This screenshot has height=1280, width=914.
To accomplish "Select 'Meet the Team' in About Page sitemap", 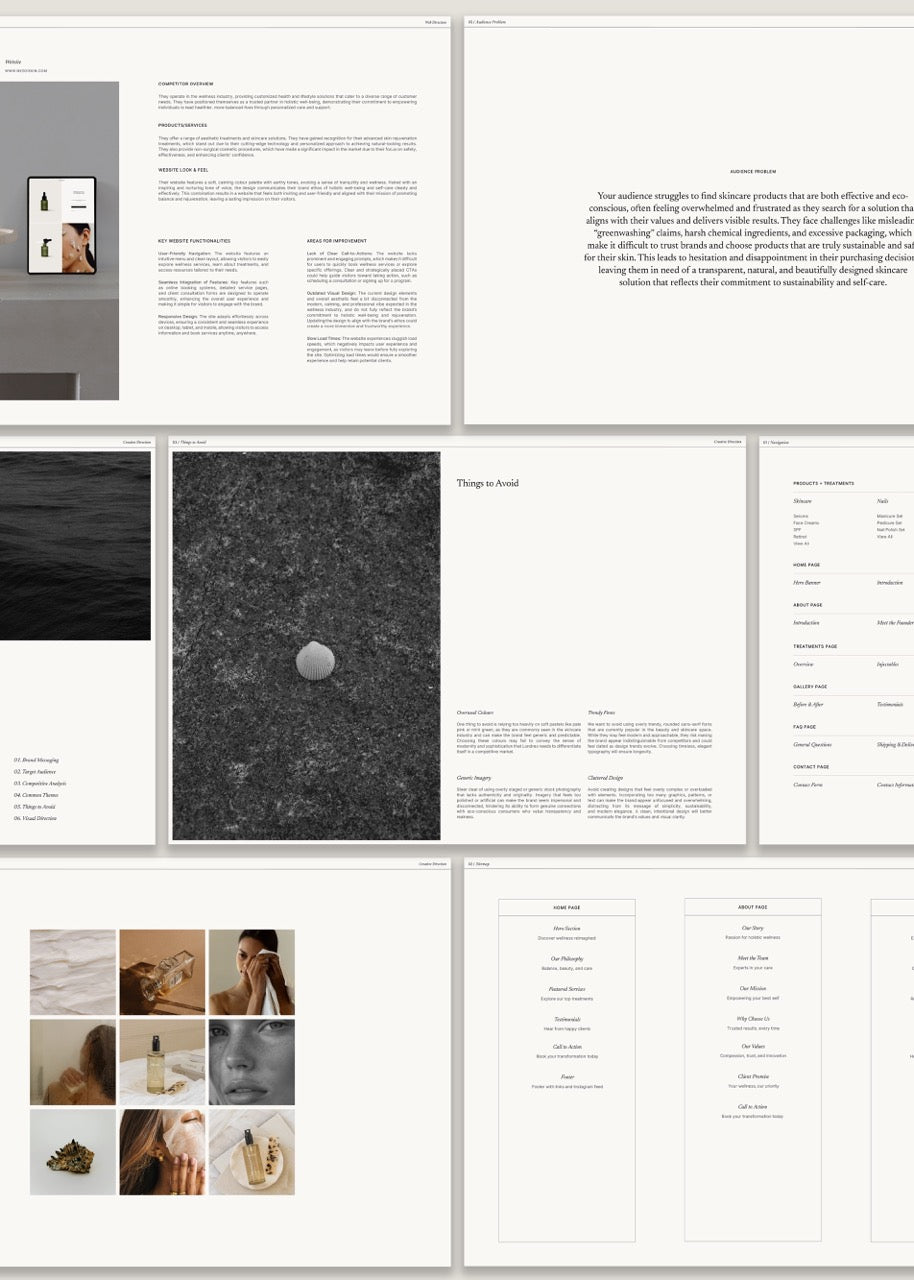I will pos(753,958).
